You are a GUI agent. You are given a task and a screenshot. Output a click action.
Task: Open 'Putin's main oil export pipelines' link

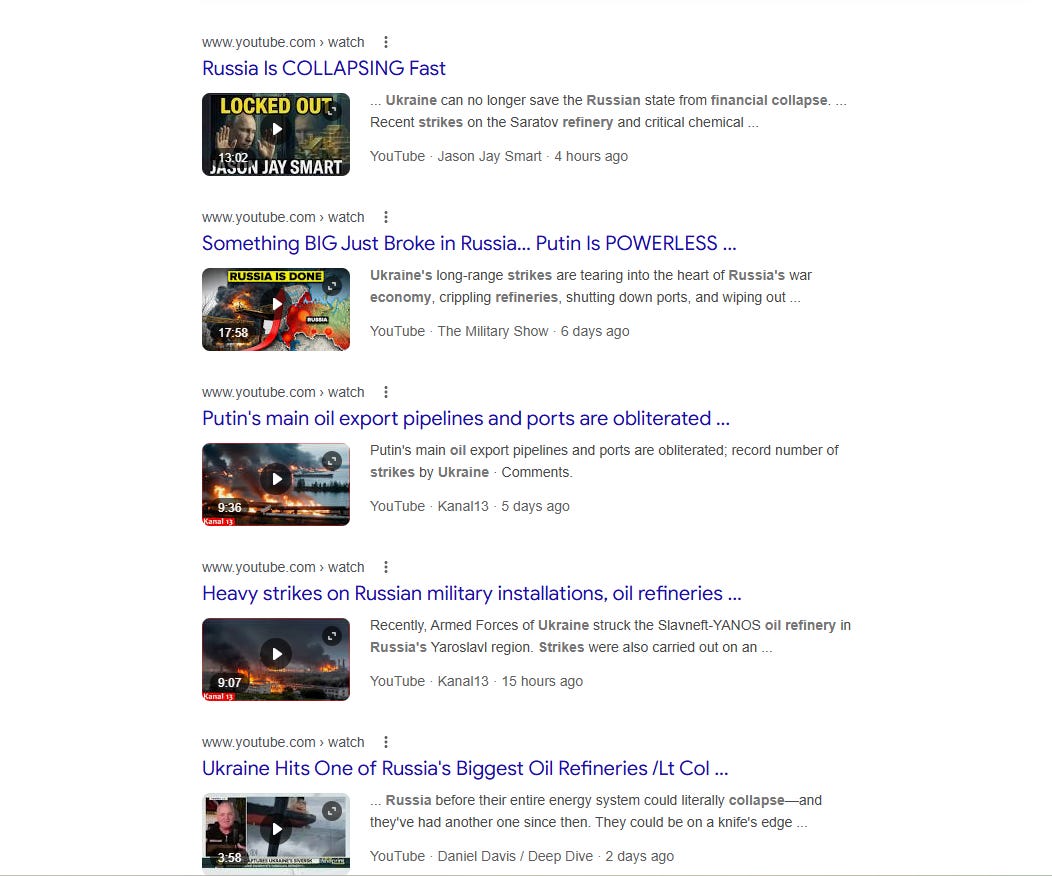(466, 419)
